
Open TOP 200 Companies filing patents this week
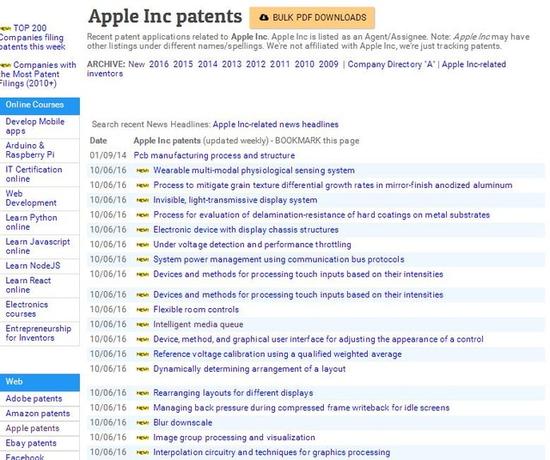32,37
